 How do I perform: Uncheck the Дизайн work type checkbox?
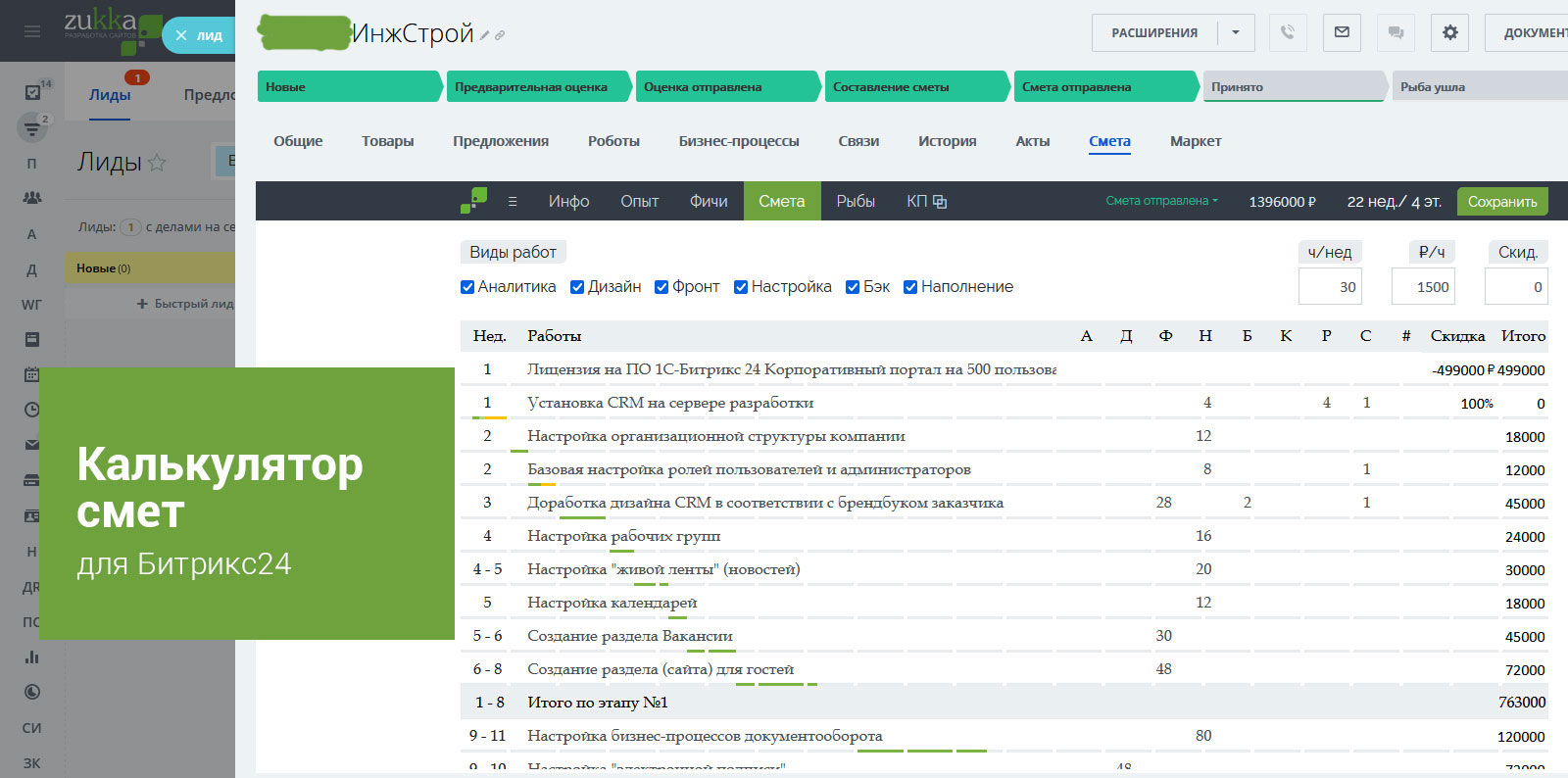tap(577, 287)
